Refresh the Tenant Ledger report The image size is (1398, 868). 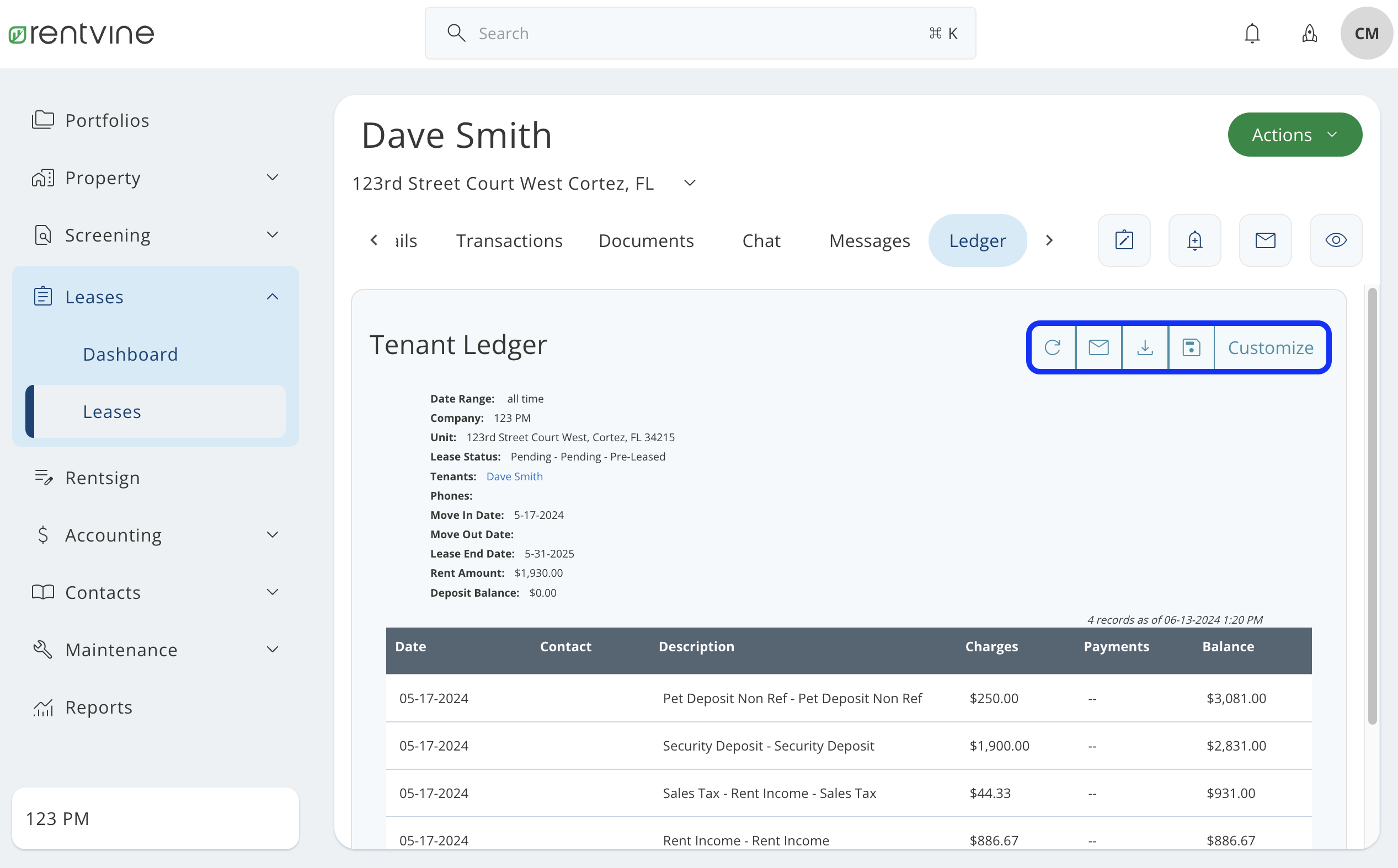pos(1053,347)
